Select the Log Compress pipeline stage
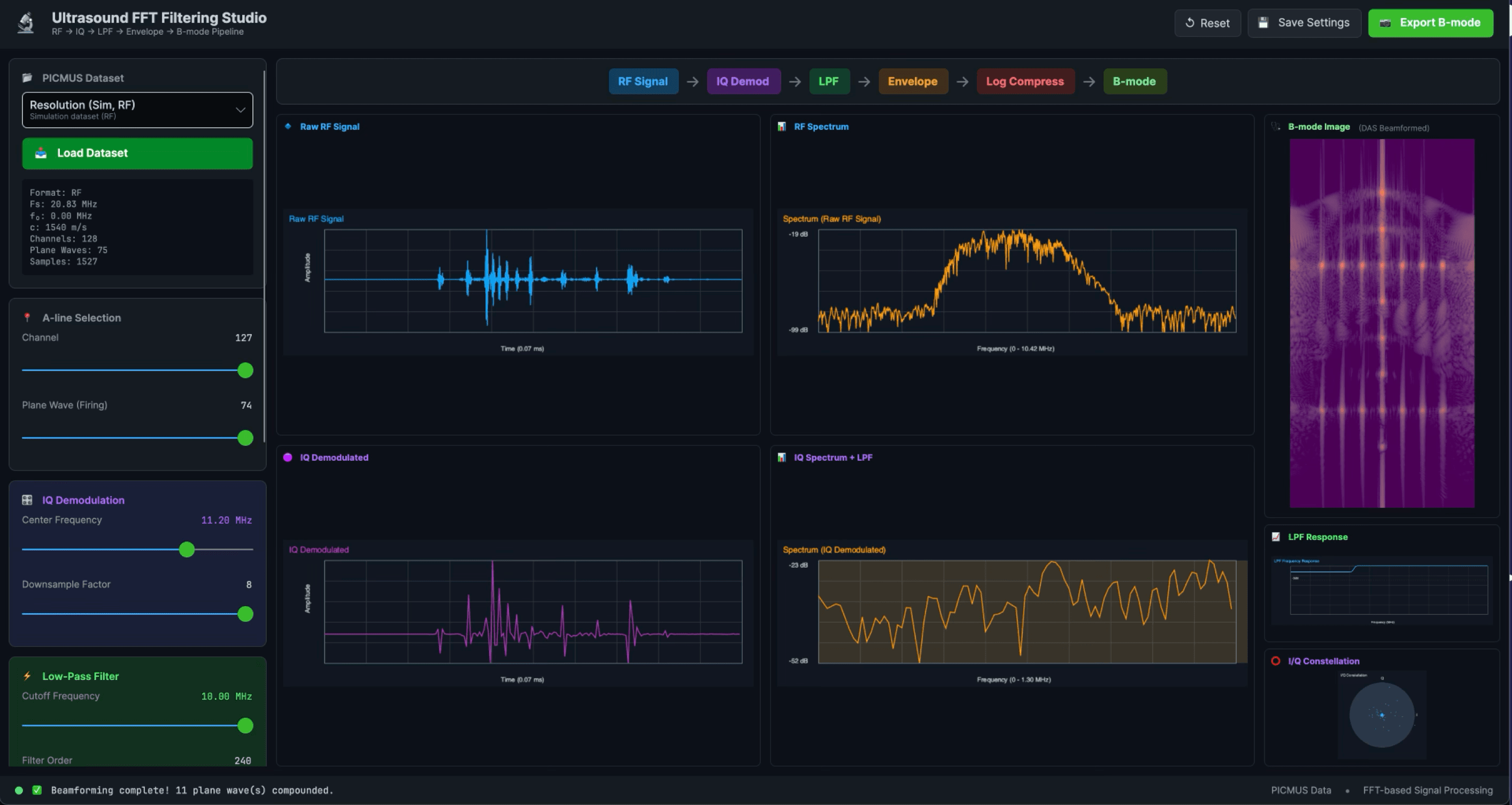The height and width of the screenshot is (805, 1512). pos(1025,82)
